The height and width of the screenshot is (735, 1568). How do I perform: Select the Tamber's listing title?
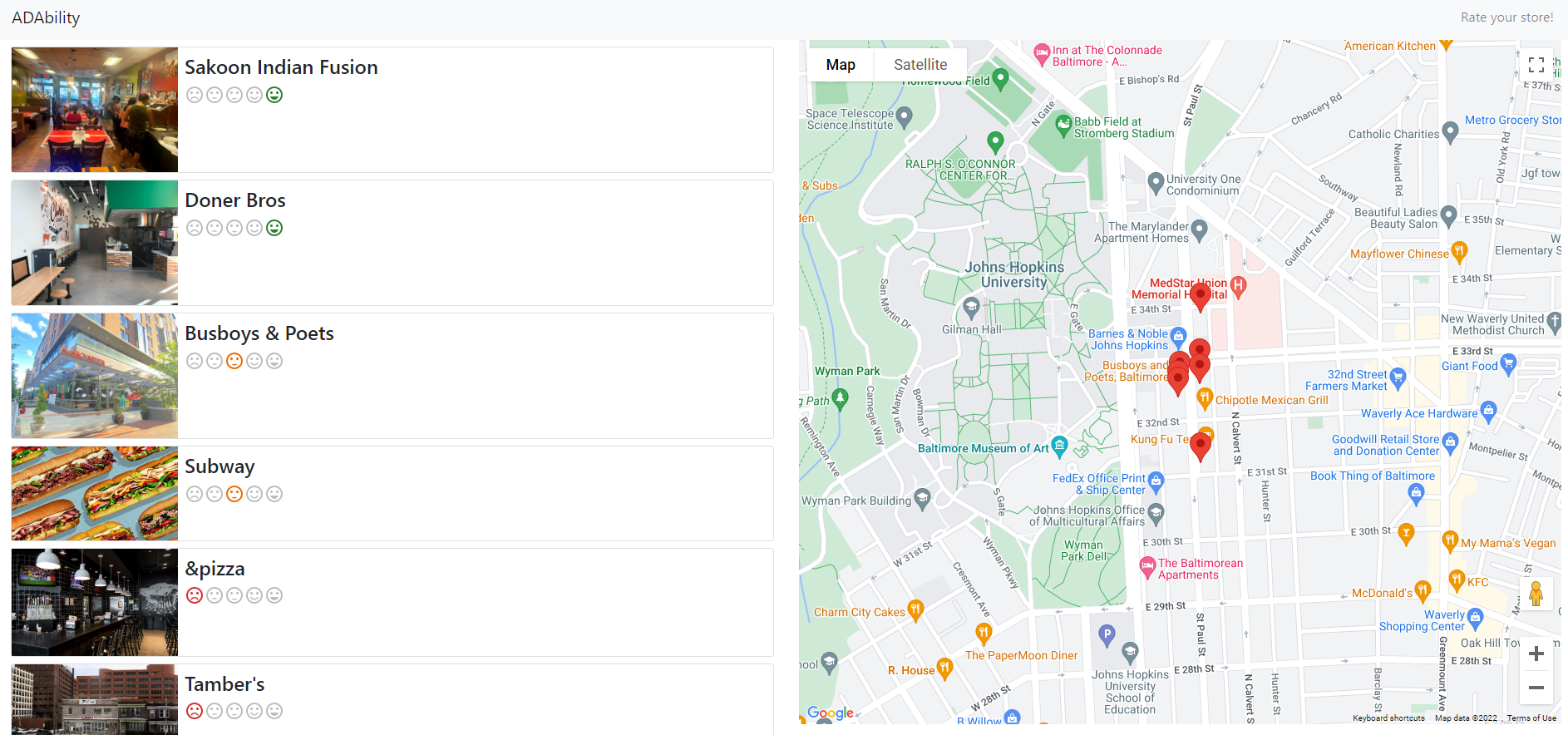click(224, 684)
